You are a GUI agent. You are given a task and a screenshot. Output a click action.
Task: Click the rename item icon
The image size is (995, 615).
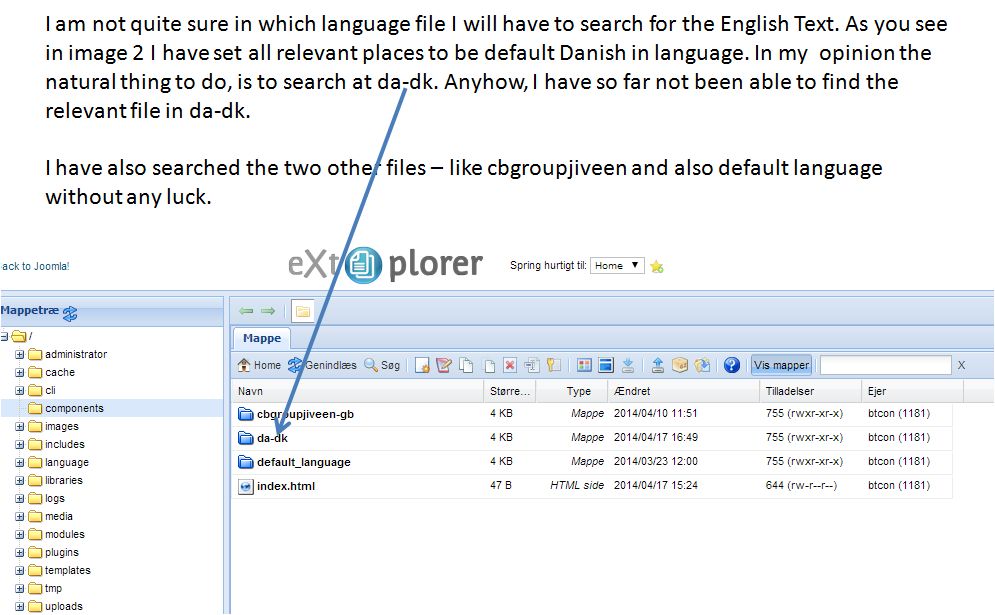point(532,365)
